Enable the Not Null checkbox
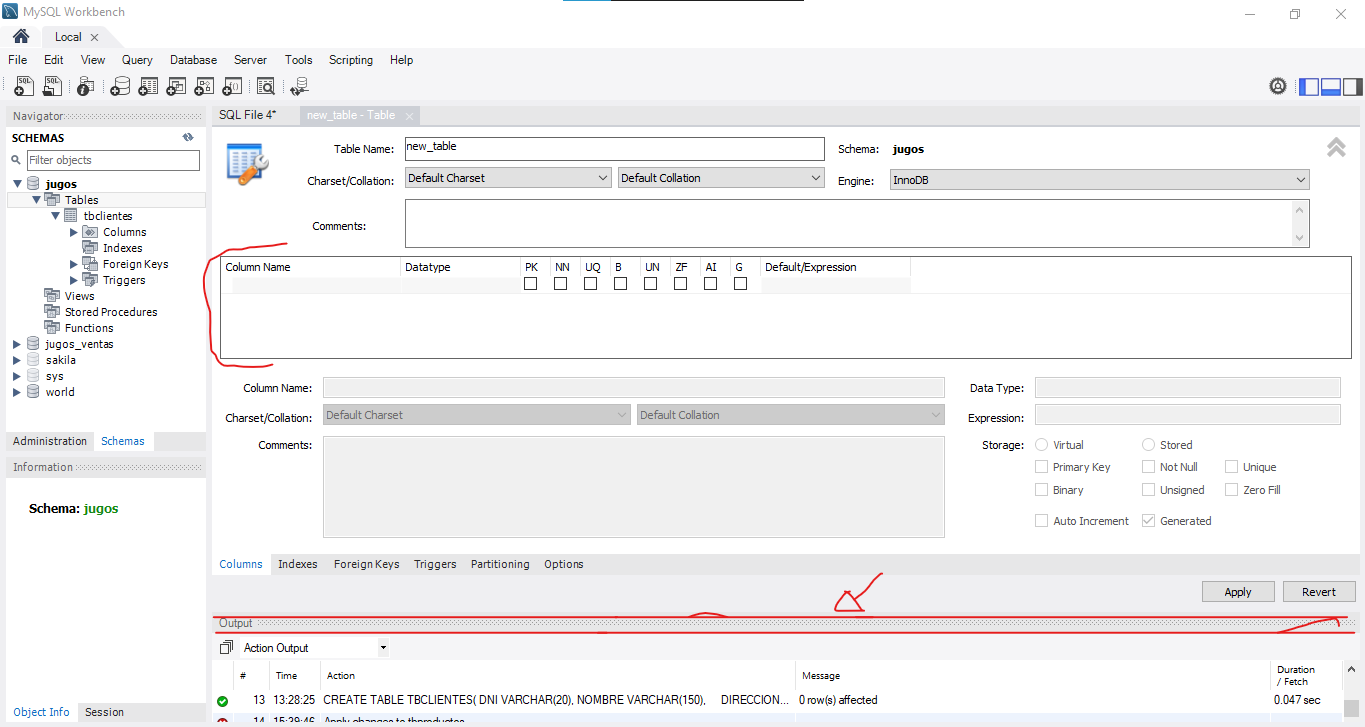 coord(1149,467)
